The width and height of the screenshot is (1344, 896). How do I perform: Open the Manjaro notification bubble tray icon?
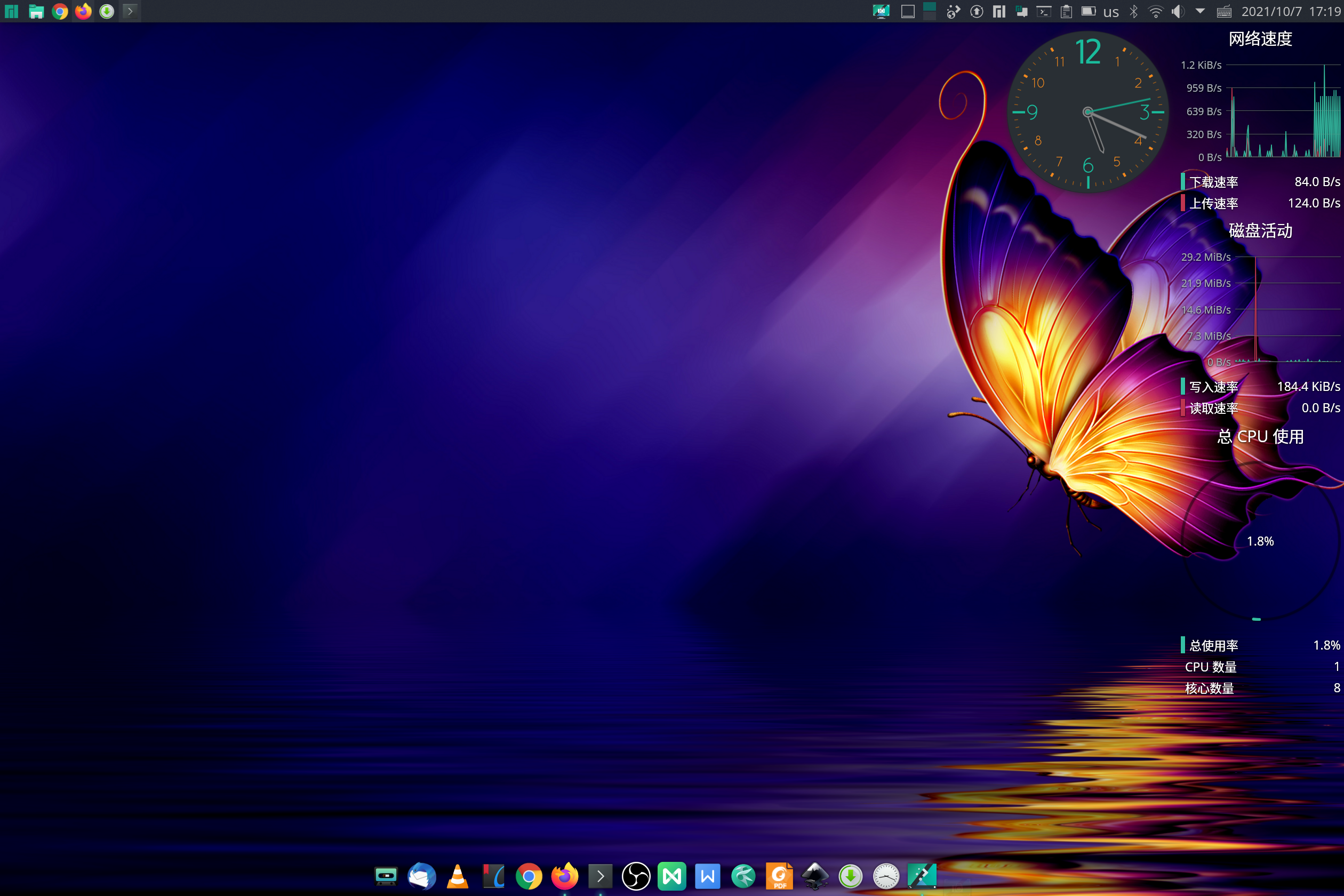tap(1022, 11)
